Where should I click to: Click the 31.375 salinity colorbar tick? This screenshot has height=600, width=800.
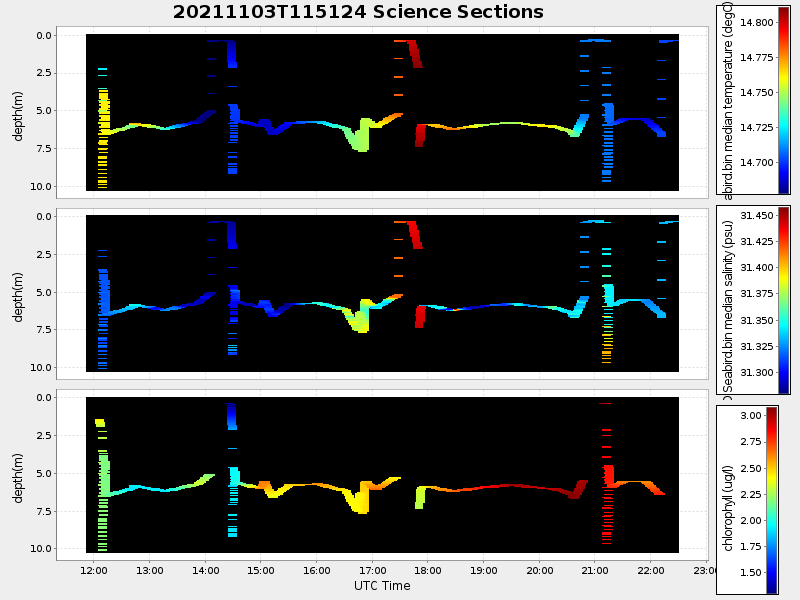coord(757,294)
